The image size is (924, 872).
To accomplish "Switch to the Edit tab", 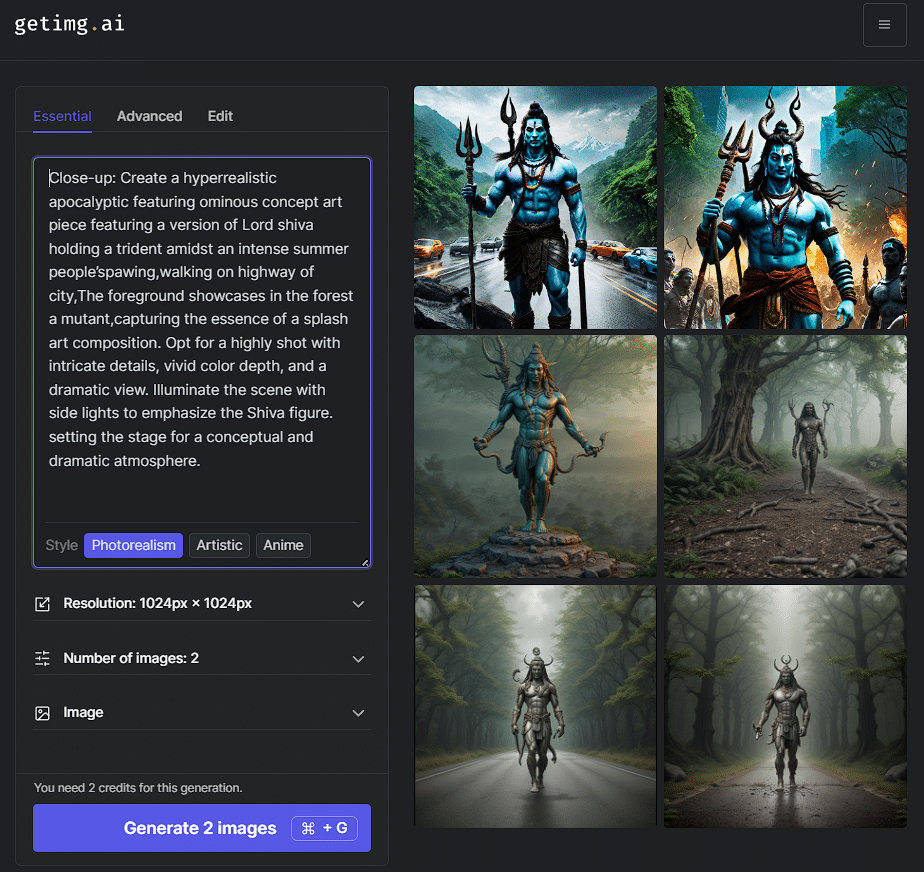I will [x=220, y=116].
